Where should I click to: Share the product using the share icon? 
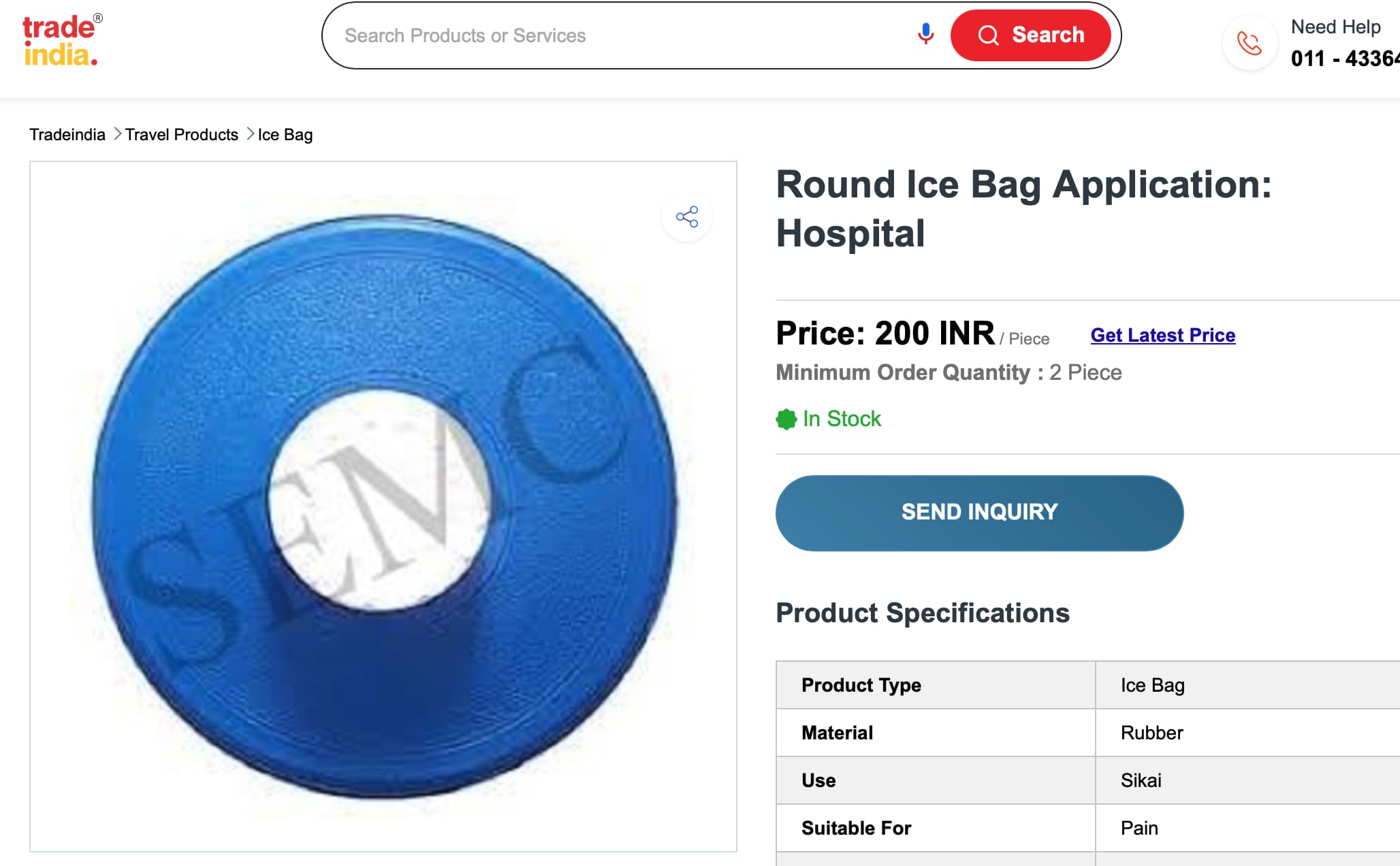[687, 217]
